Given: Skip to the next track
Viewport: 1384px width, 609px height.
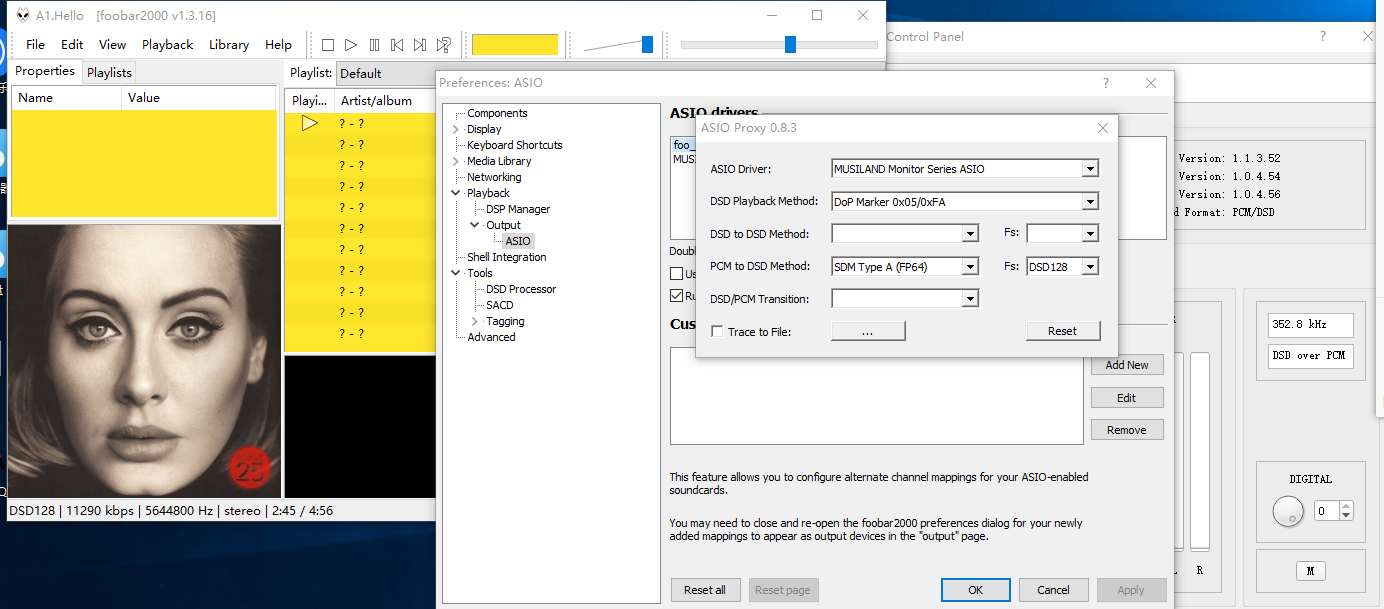Looking at the screenshot, I should [420, 45].
